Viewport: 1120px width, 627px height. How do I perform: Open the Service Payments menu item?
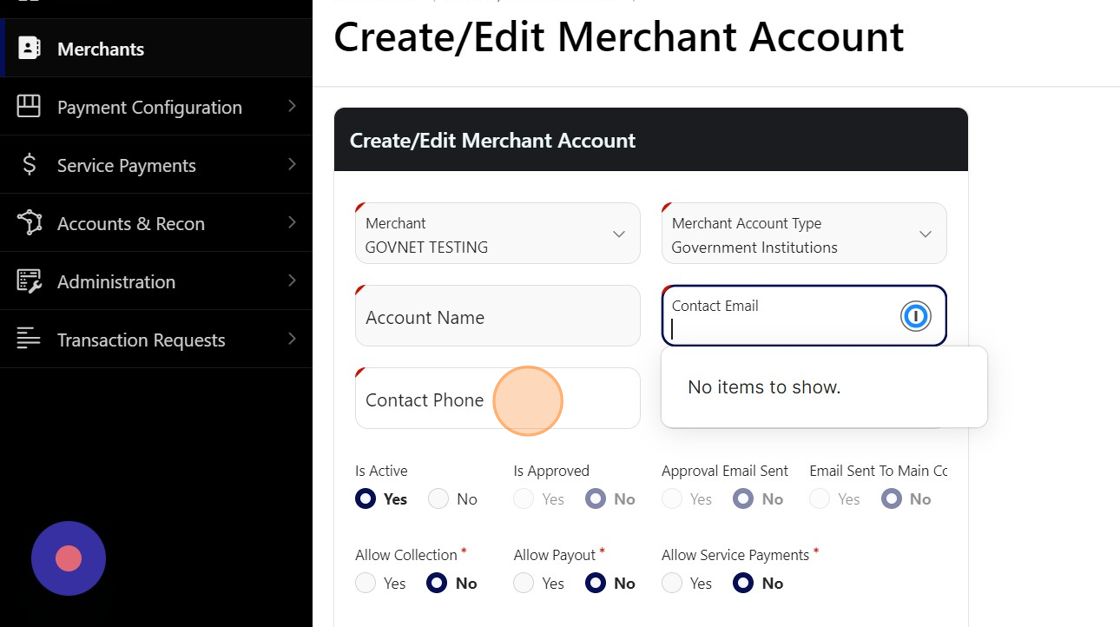126,165
